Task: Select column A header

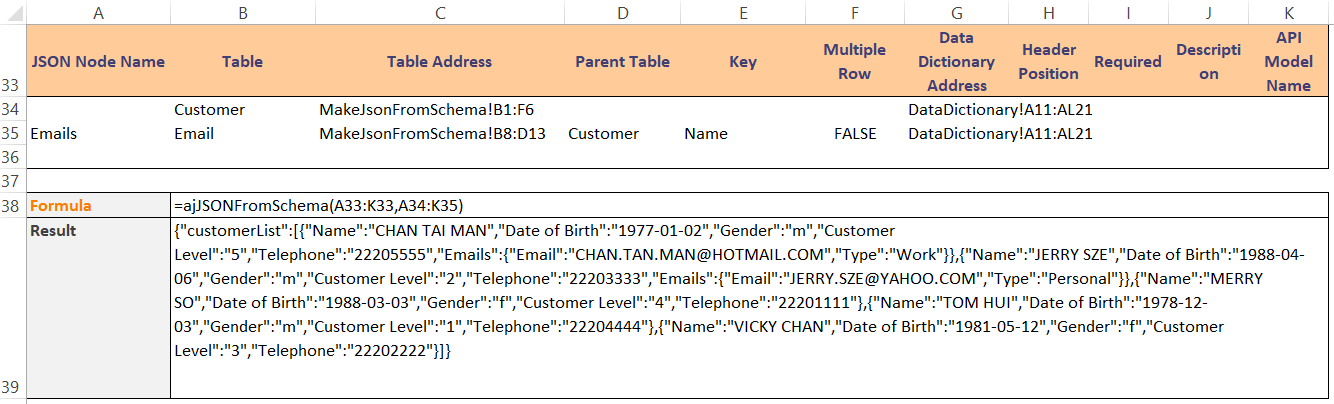Action: point(98,12)
